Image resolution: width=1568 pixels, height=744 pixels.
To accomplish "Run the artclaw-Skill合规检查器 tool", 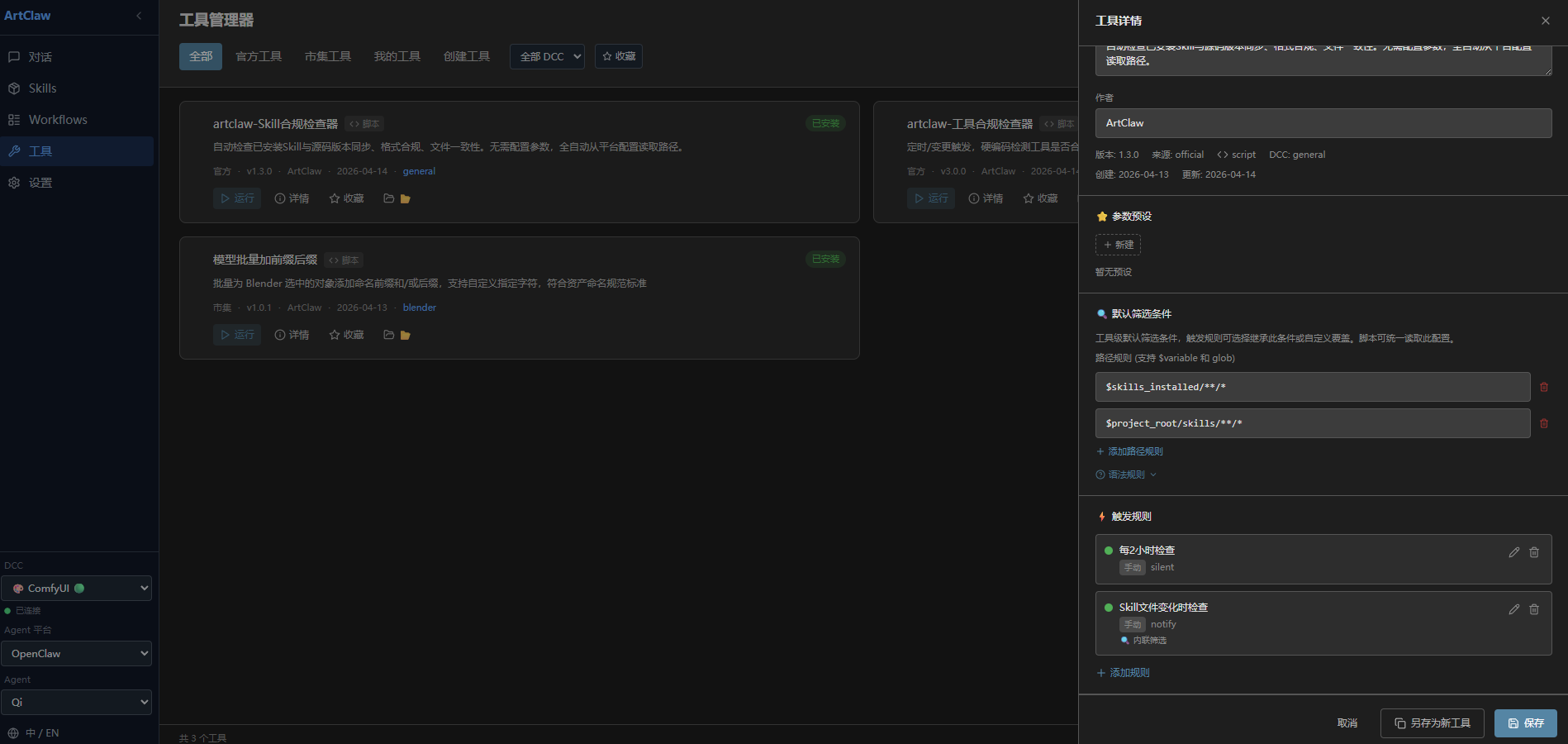I will point(237,198).
